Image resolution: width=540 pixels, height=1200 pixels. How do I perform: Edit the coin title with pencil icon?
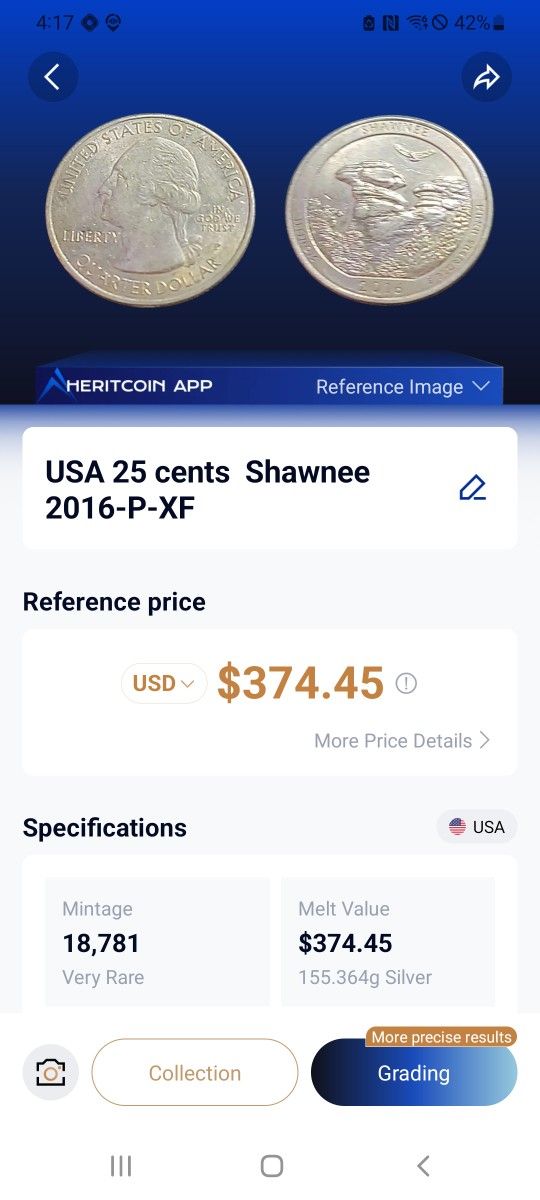pyautogui.click(x=472, y=488)
